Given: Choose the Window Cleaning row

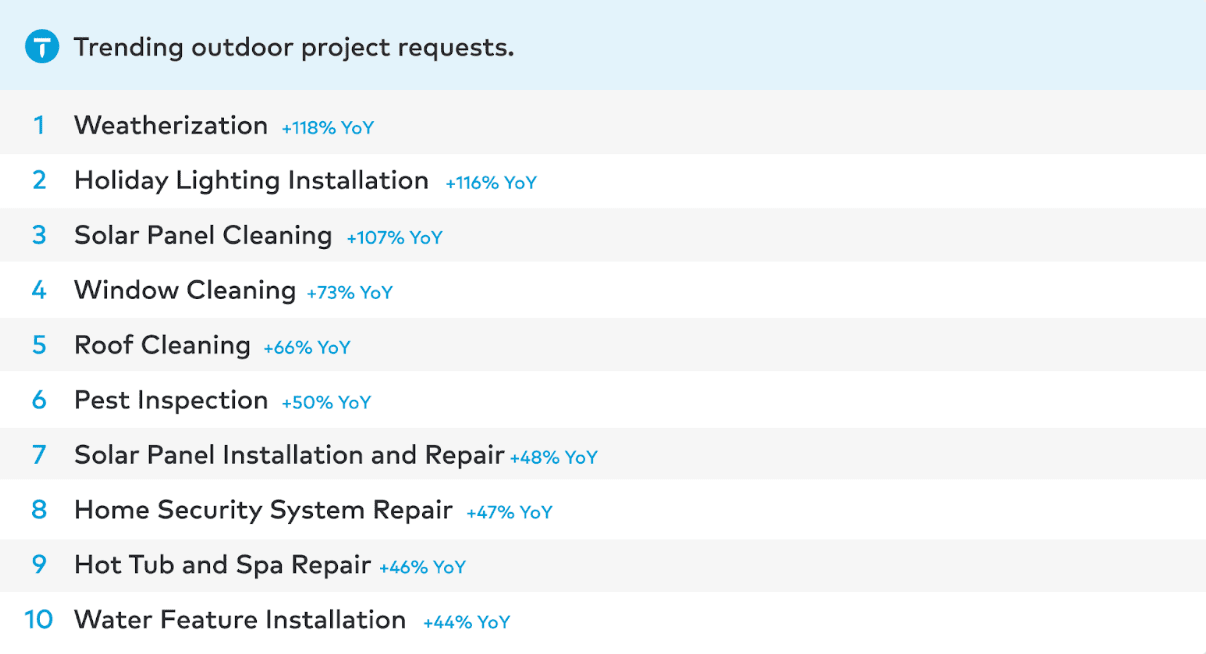Looking at the screenshot, I should [x=603, y=290].
